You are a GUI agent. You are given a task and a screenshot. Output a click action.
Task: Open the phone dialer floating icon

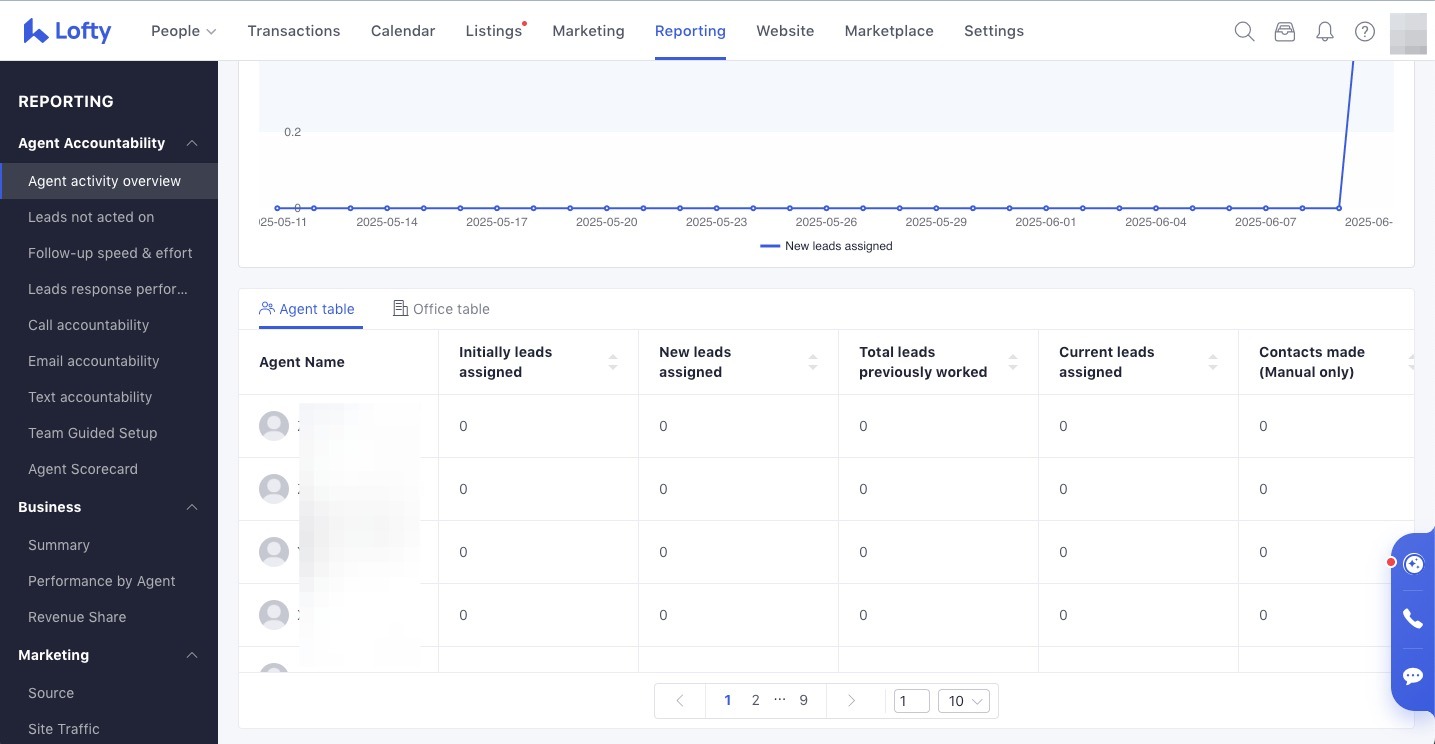[x=1413, y=619]
